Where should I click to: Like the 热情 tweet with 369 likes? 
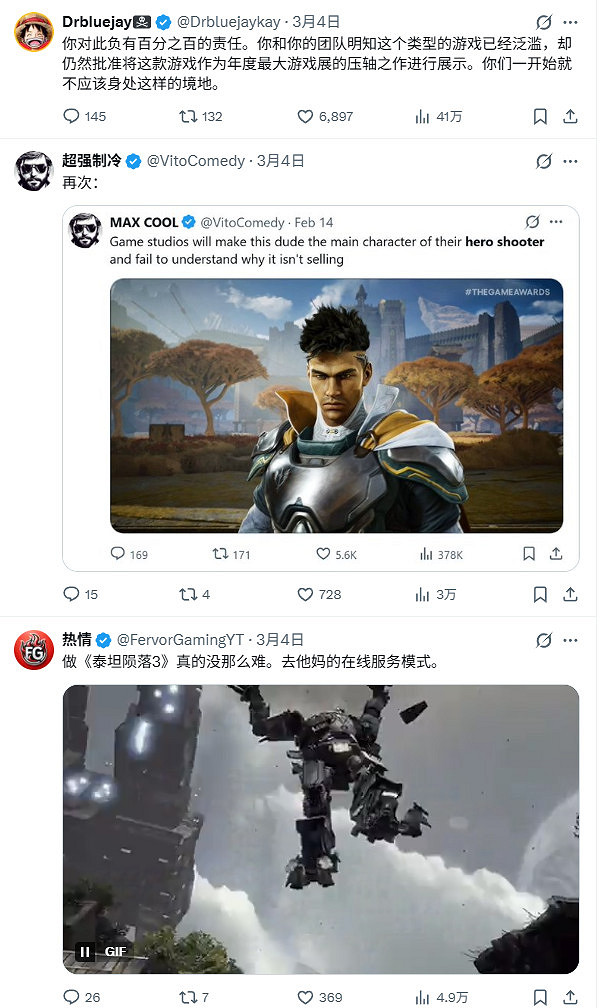tap(320, 997)
